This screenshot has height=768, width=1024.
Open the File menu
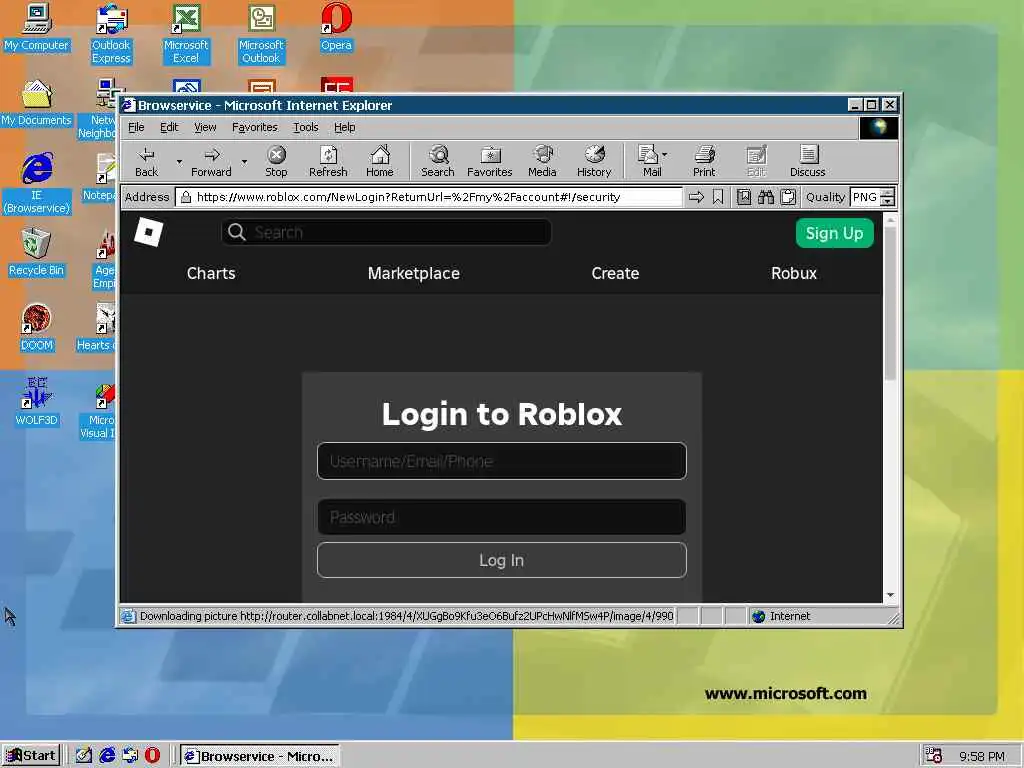136,127
